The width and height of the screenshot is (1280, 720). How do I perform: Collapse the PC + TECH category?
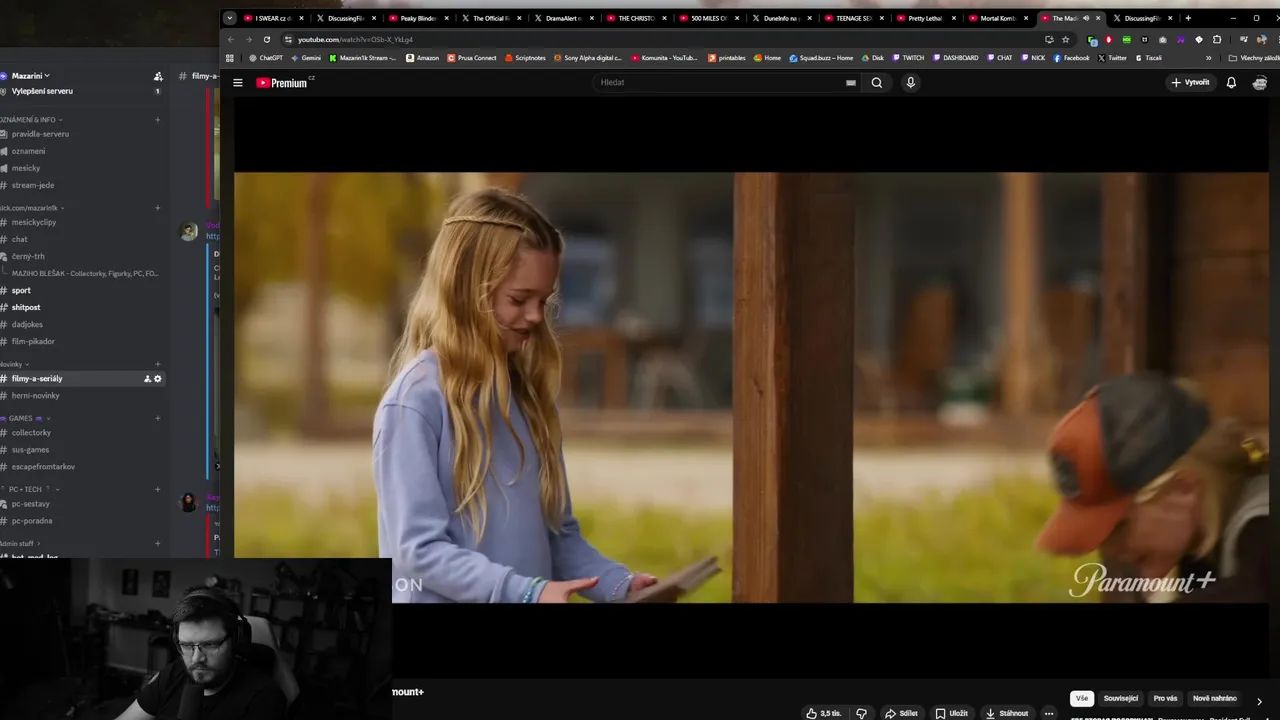[x=32, y=489]
